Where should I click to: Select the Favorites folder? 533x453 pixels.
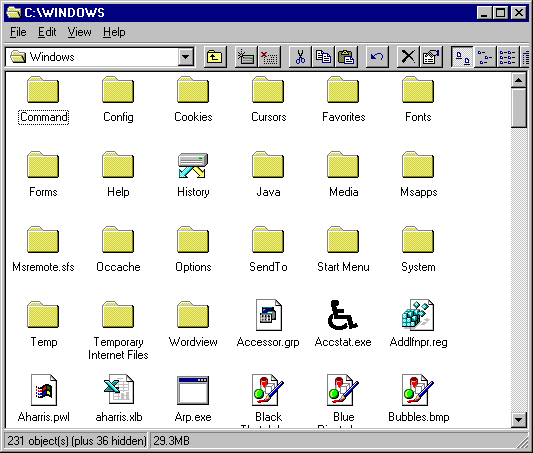coord(343,90)
